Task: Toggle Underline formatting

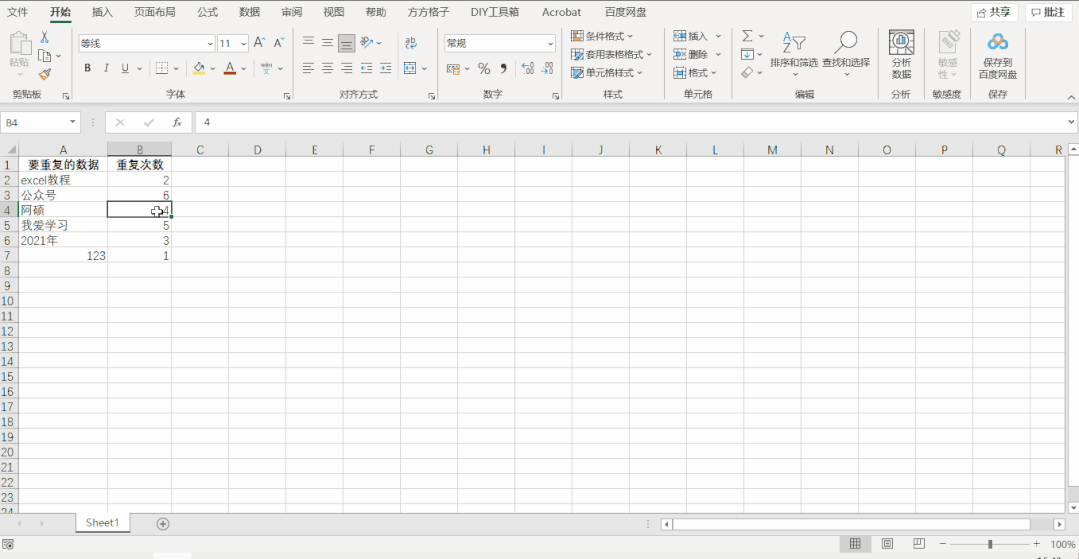Action: (125, 68)
